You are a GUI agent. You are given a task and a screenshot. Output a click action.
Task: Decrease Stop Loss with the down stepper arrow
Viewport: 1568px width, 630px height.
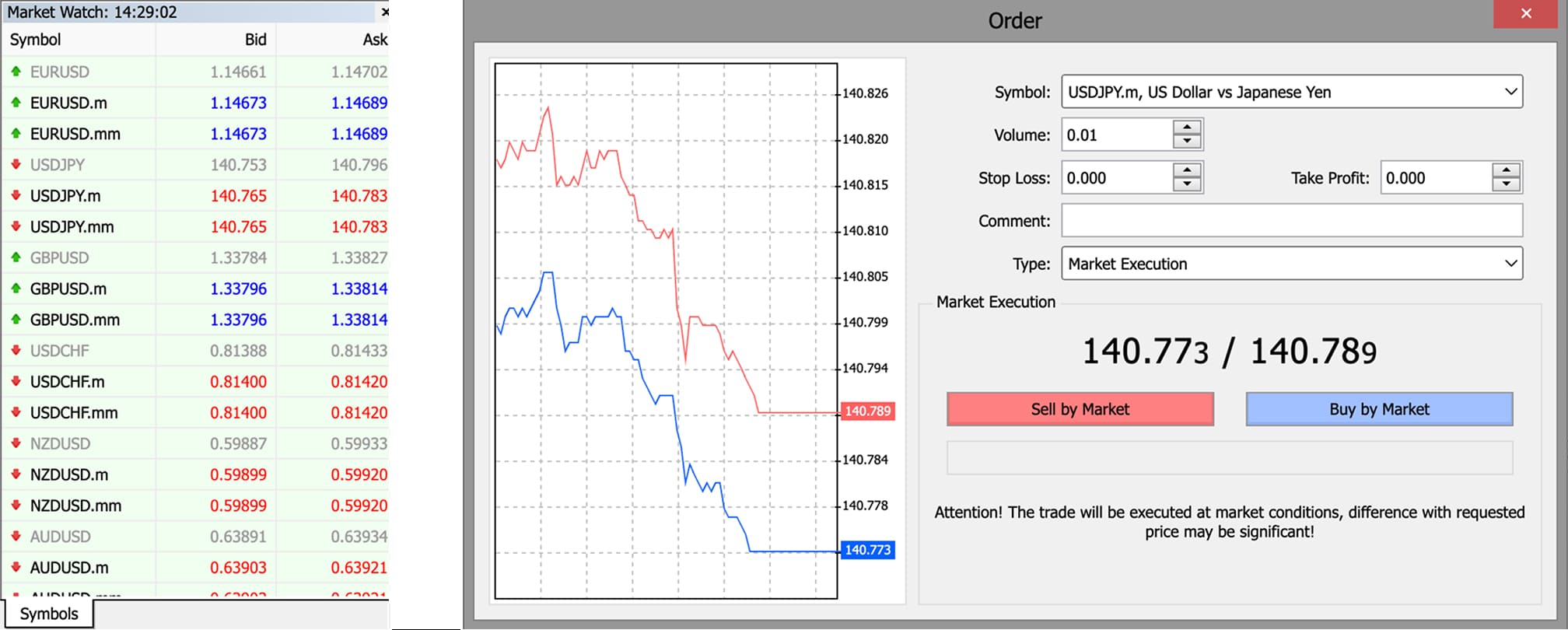pos(1187,185)
